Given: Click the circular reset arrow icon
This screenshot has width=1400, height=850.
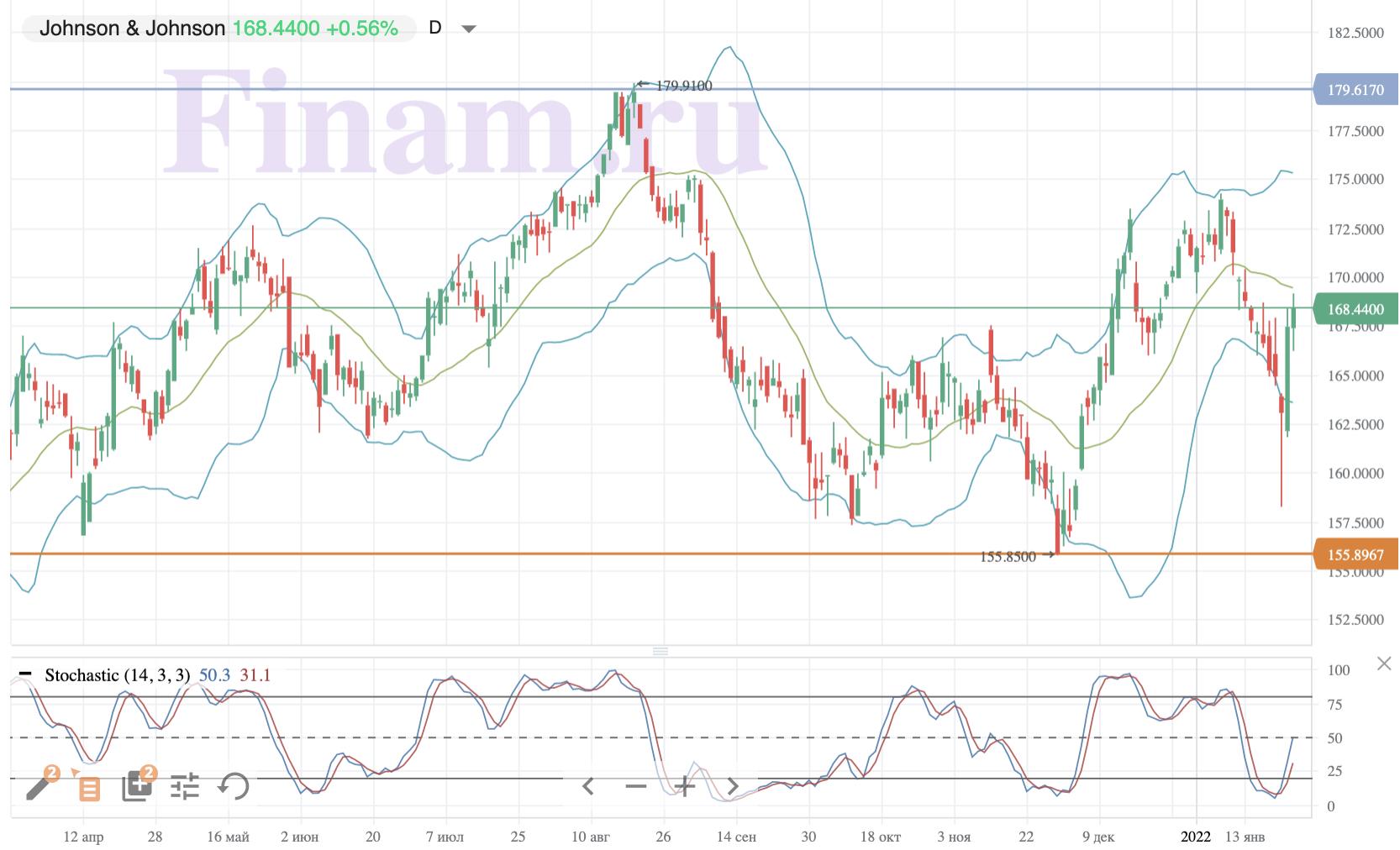Looking at the screenshot, I should pos(234,786).
